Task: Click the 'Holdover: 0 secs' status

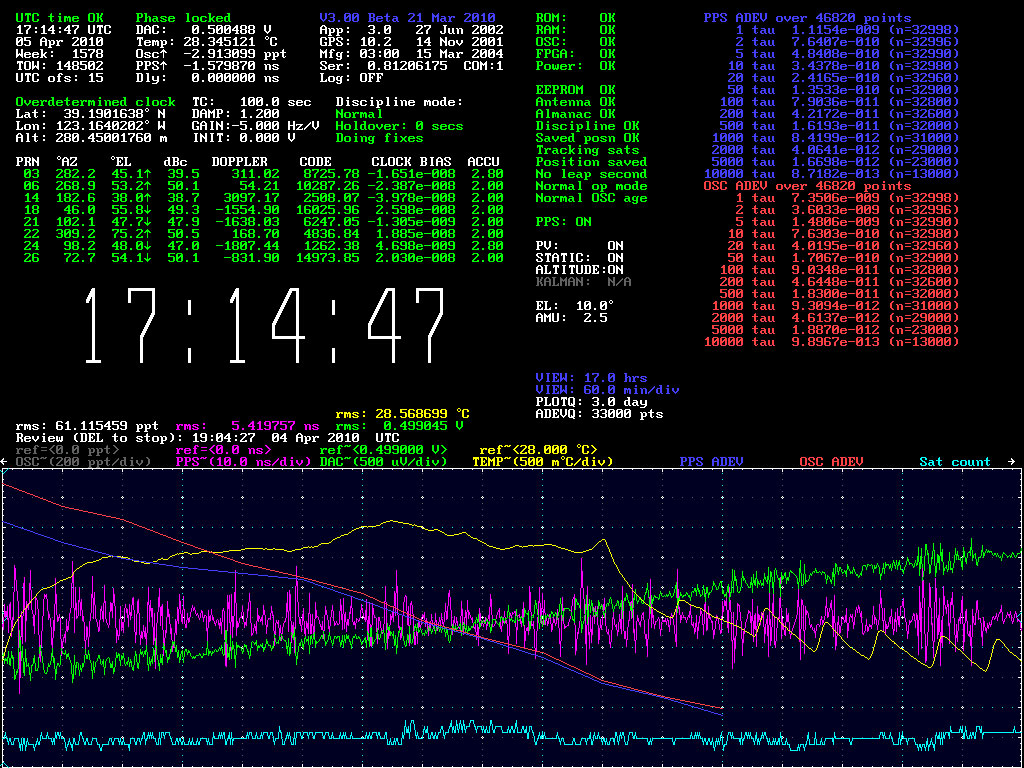Action: click(x=399, y=126)
